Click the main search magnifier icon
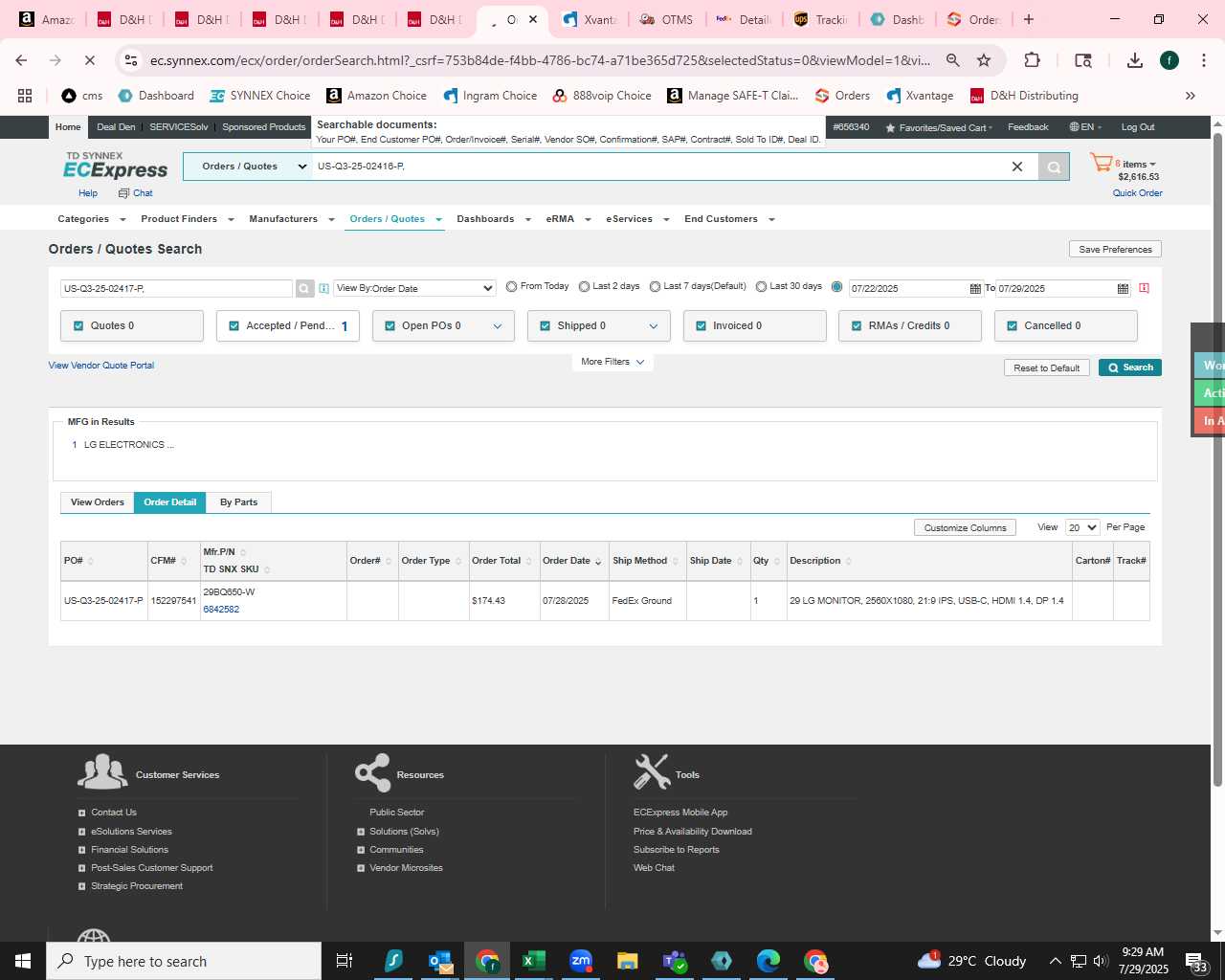Image resolution: width=1225 pixels, height=980 pixels. pyautogui.click(x=1054, y=167)
